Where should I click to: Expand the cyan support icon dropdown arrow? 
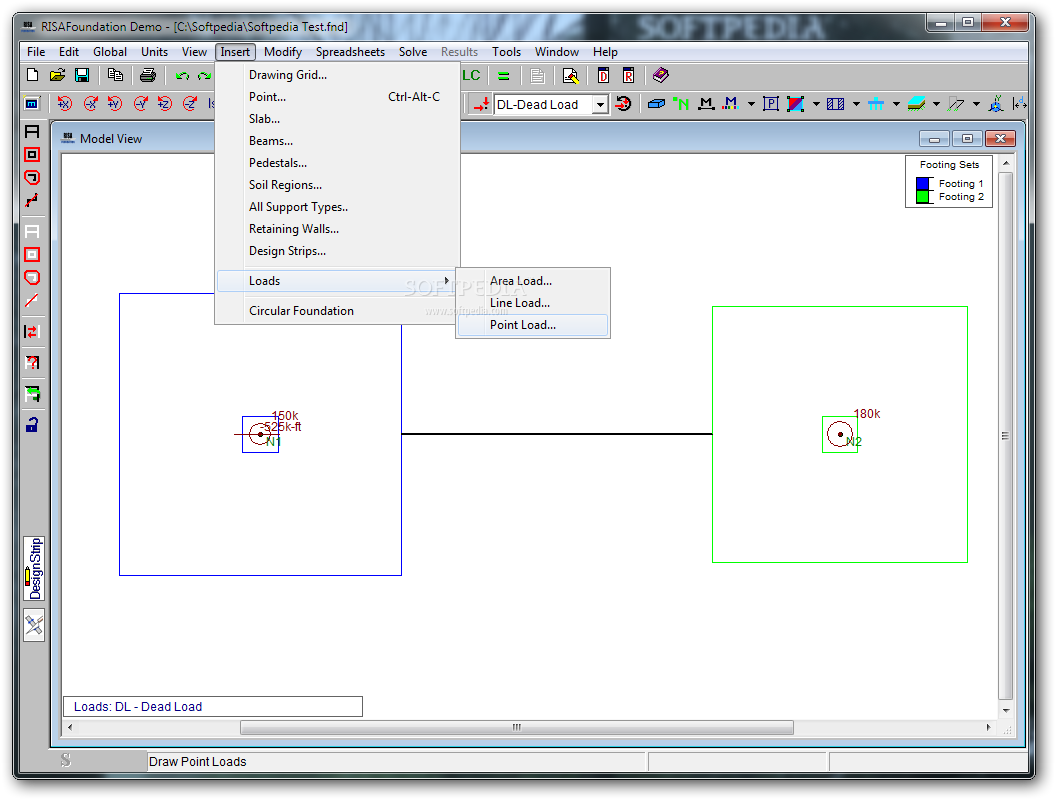[x=896, y=104]
